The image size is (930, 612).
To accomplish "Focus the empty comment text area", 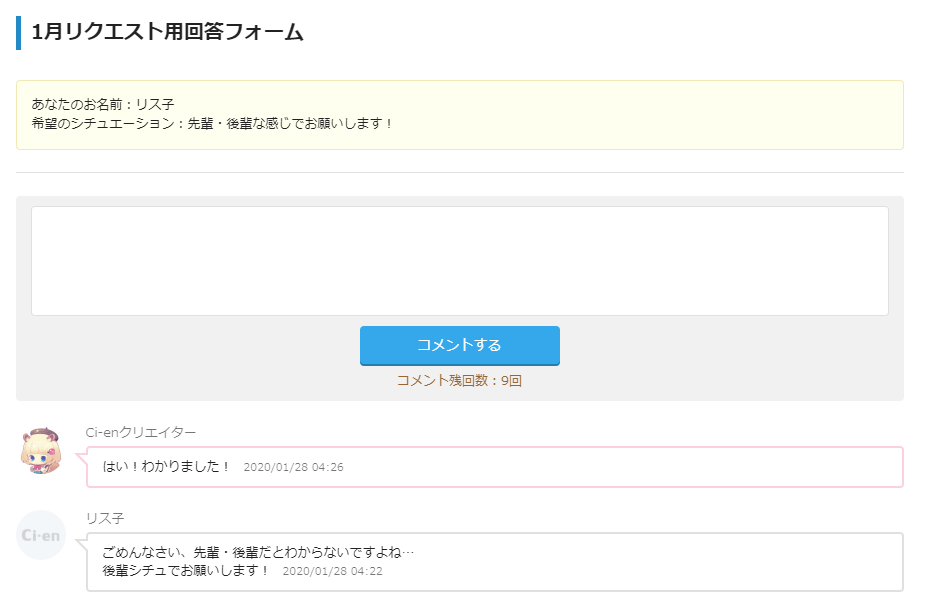I will [x=460, y=261].
